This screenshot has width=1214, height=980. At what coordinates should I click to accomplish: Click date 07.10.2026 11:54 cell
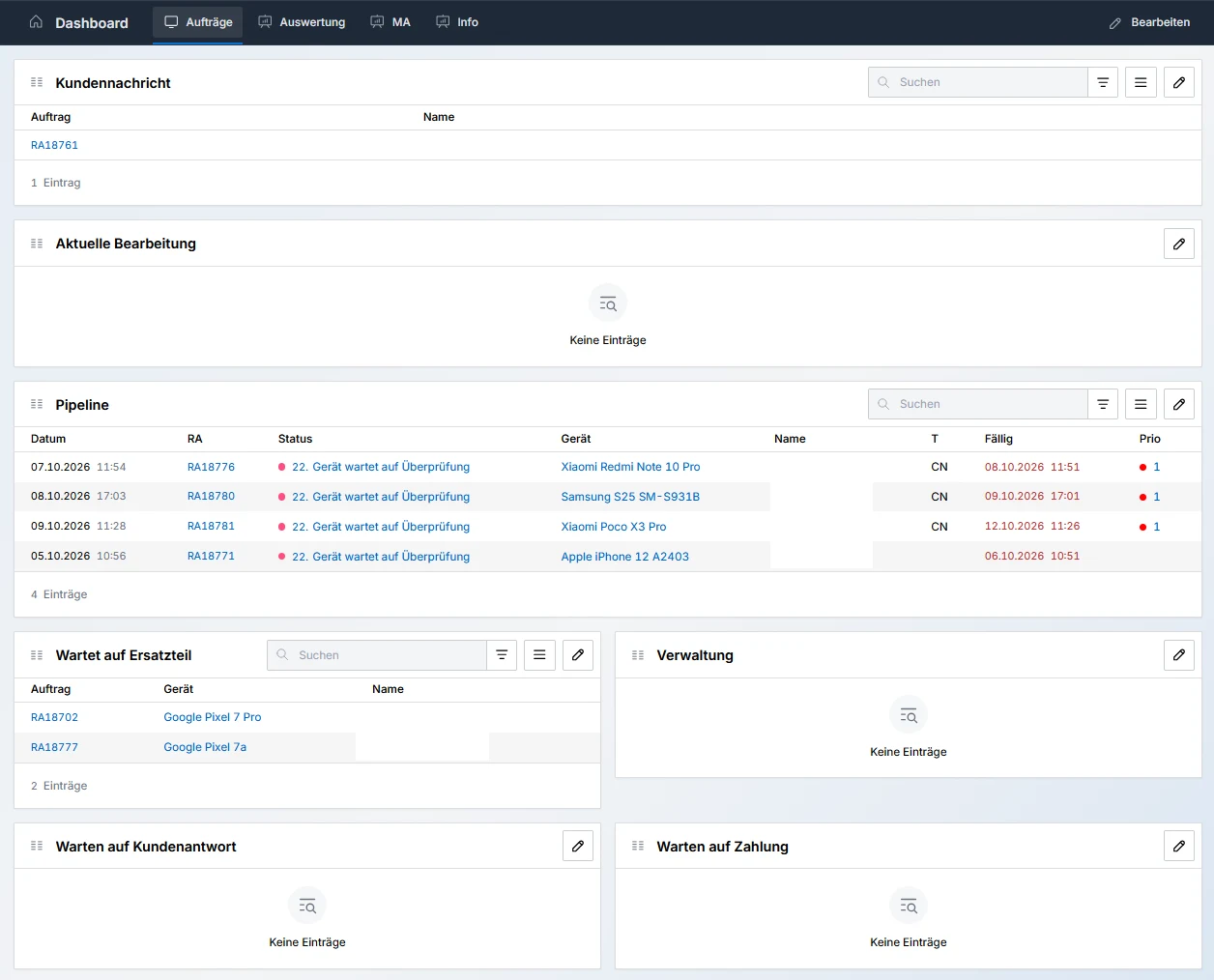click(x=78, y=467)
